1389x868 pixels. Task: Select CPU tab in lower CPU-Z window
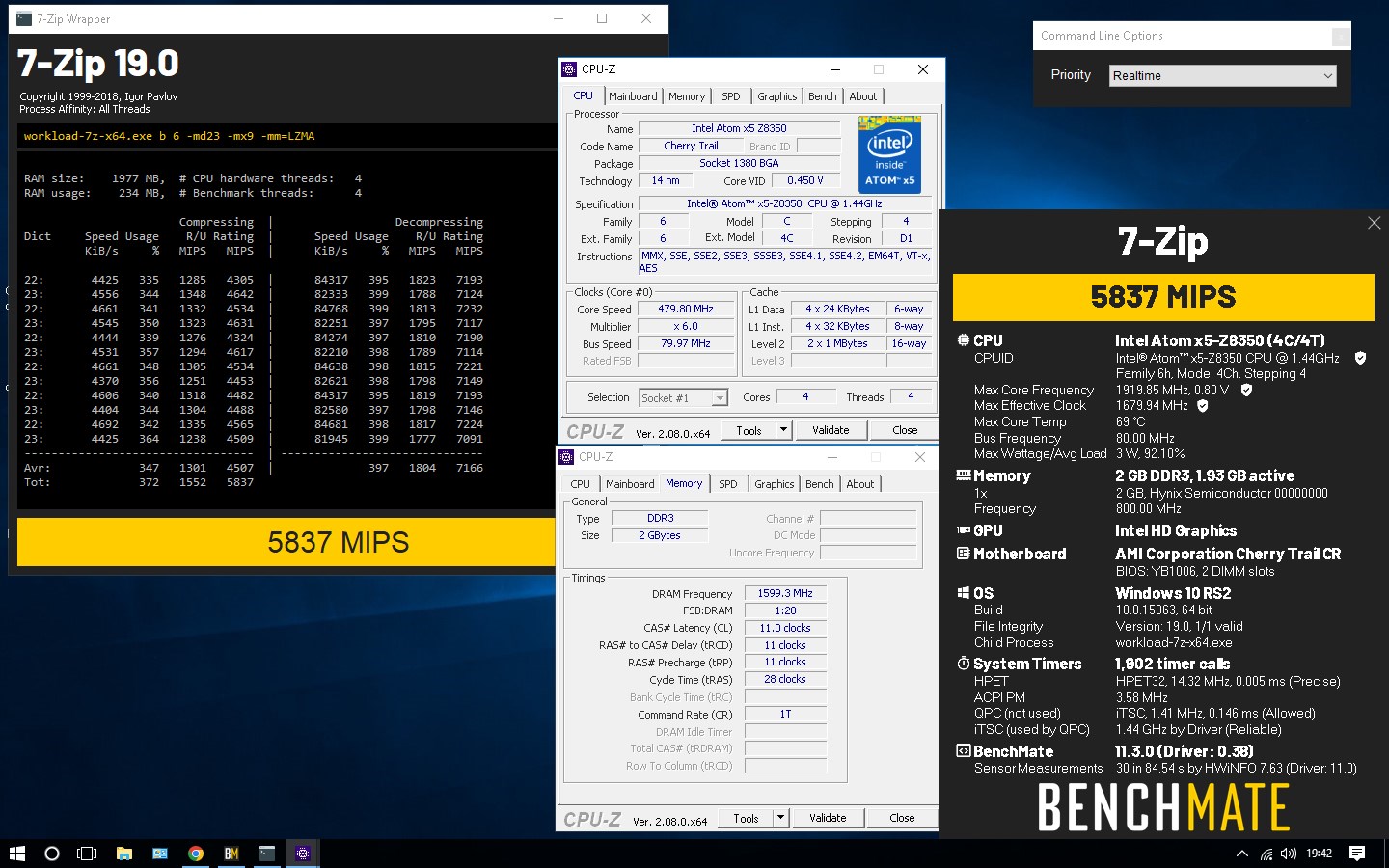[x=580, y=484]
